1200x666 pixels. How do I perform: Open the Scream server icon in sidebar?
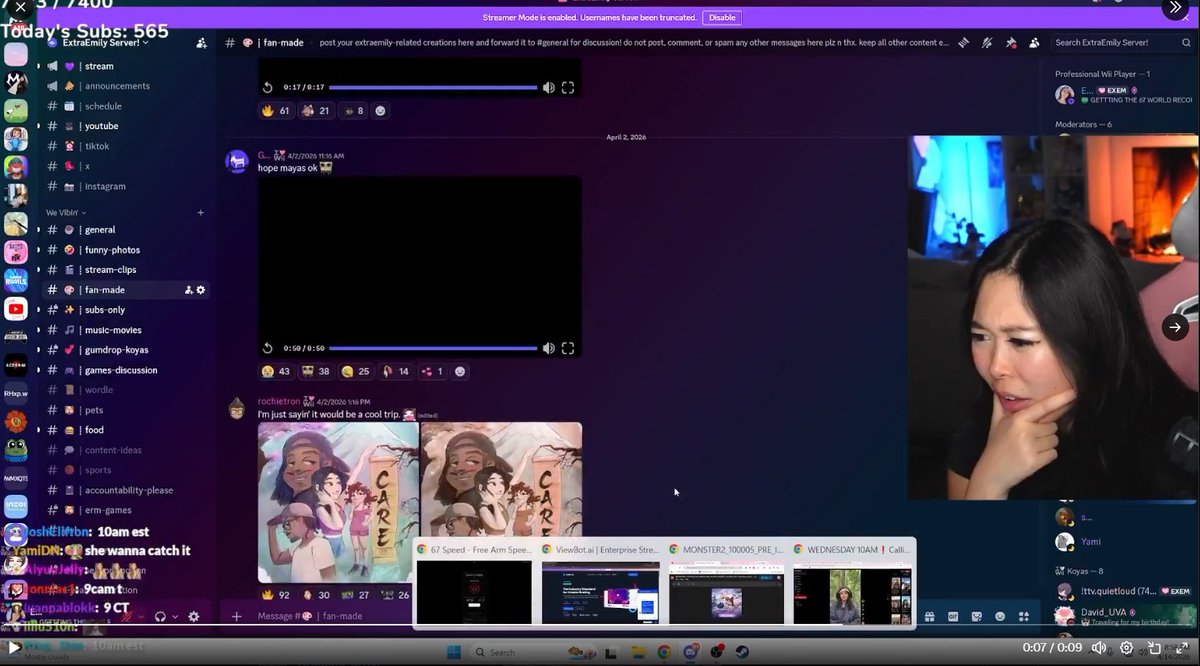tap(15, 365)
